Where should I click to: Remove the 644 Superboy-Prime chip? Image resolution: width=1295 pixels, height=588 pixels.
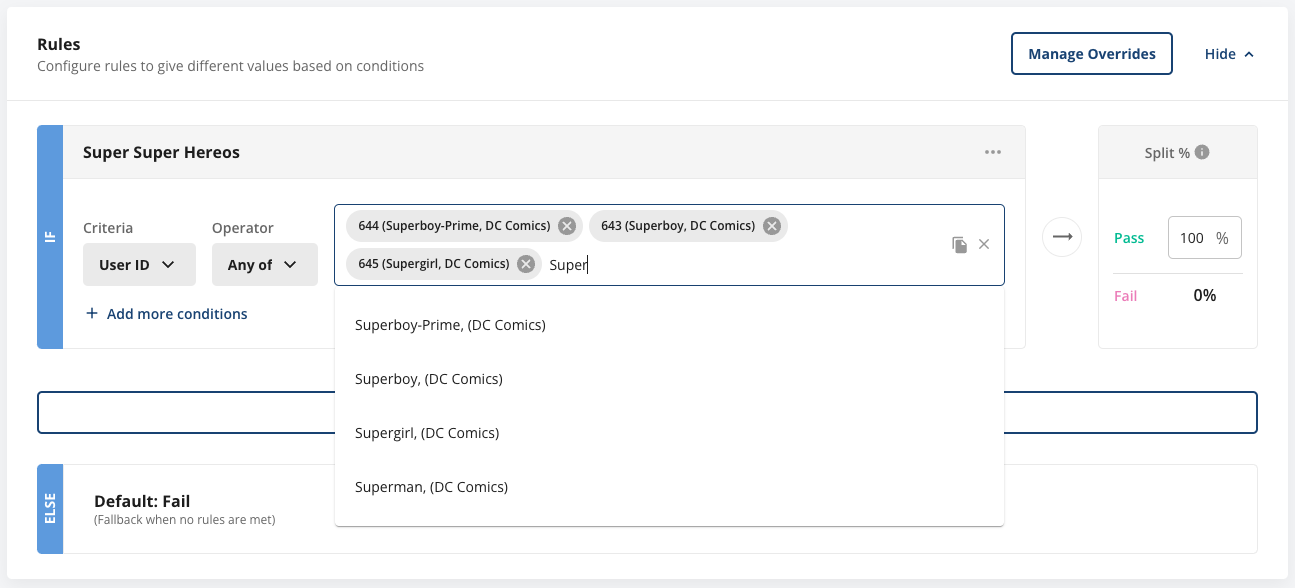[566, 225]
